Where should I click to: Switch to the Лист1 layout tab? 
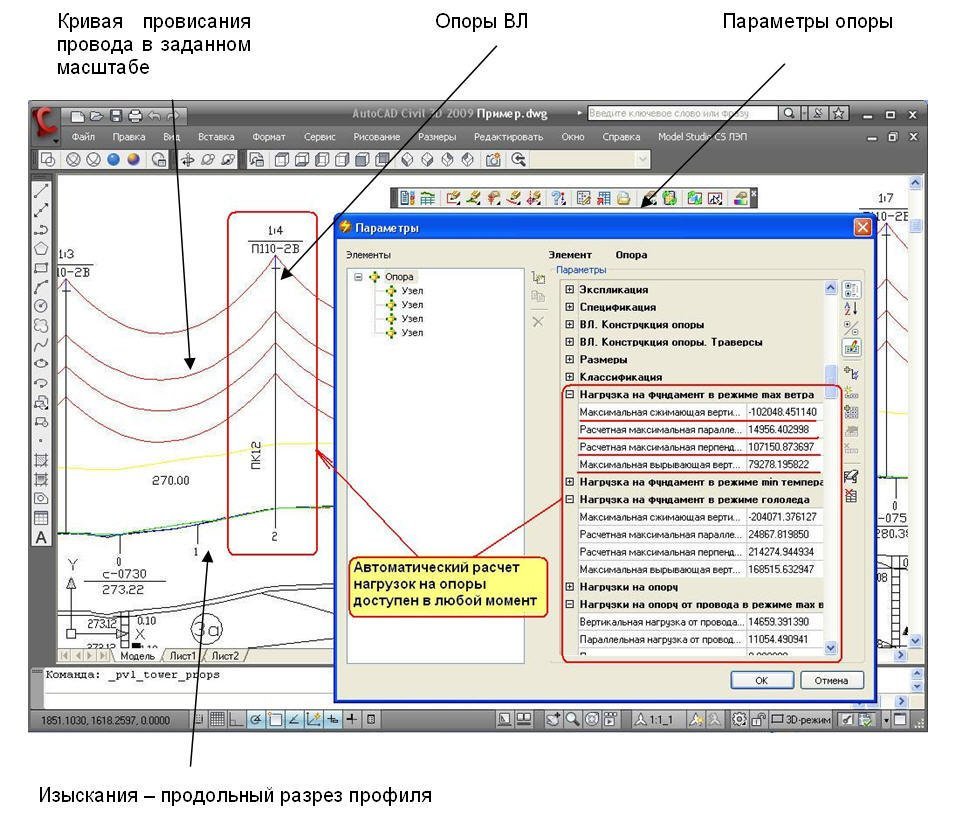(x=183, y=656)
